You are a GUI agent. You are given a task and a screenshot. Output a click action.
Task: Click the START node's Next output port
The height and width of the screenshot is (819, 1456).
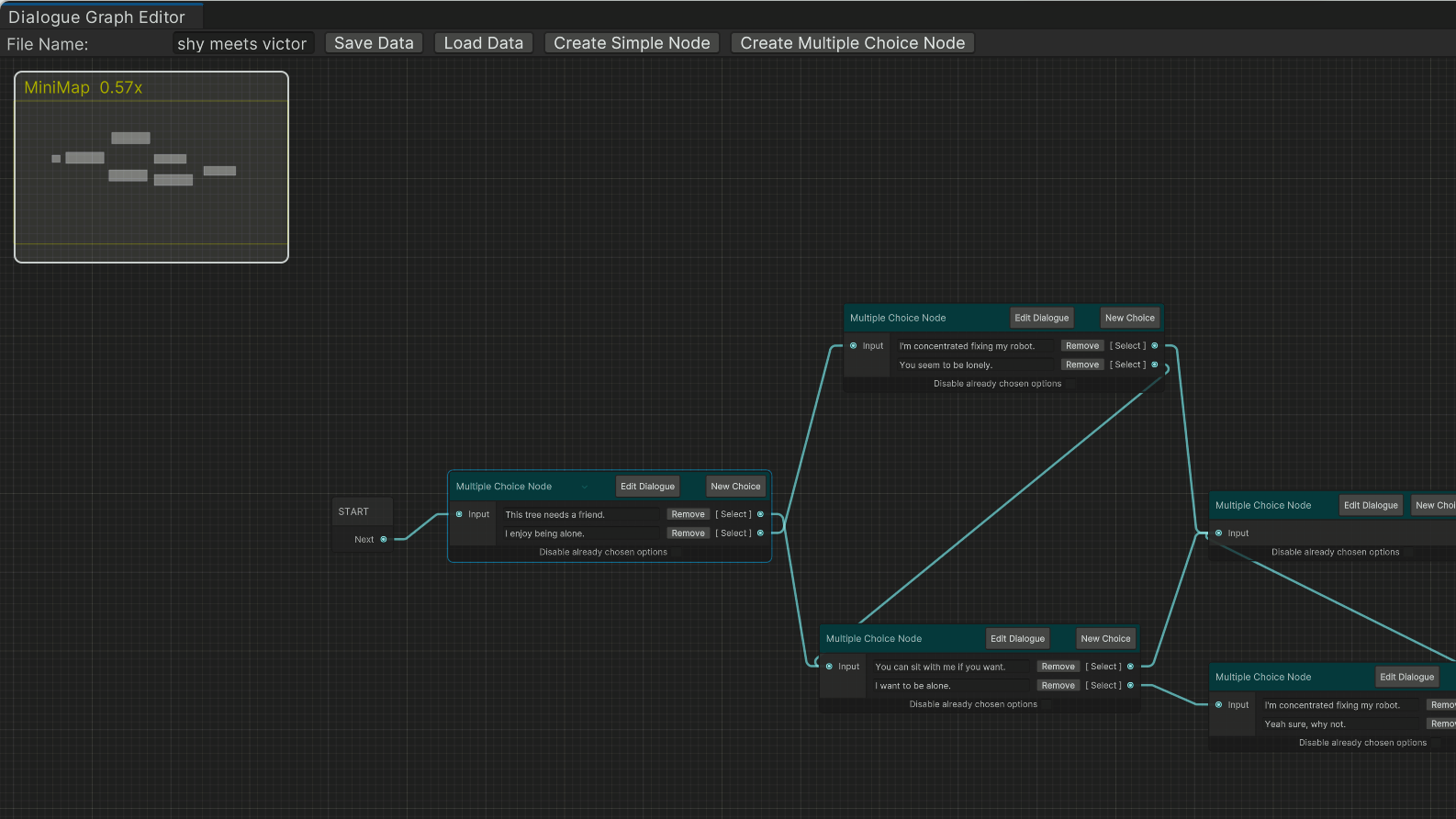384,540
